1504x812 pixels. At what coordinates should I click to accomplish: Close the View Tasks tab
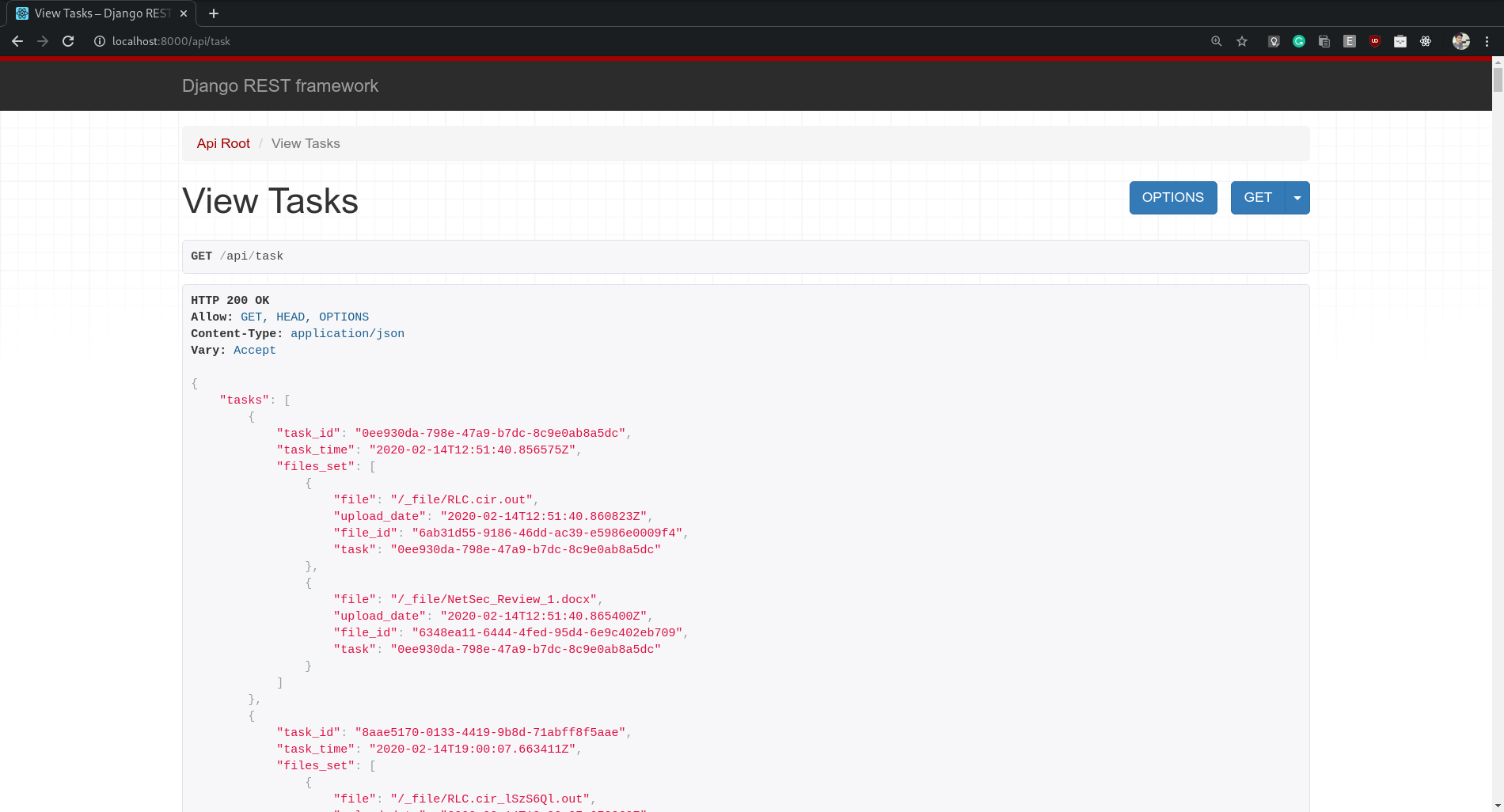(184, 13)
